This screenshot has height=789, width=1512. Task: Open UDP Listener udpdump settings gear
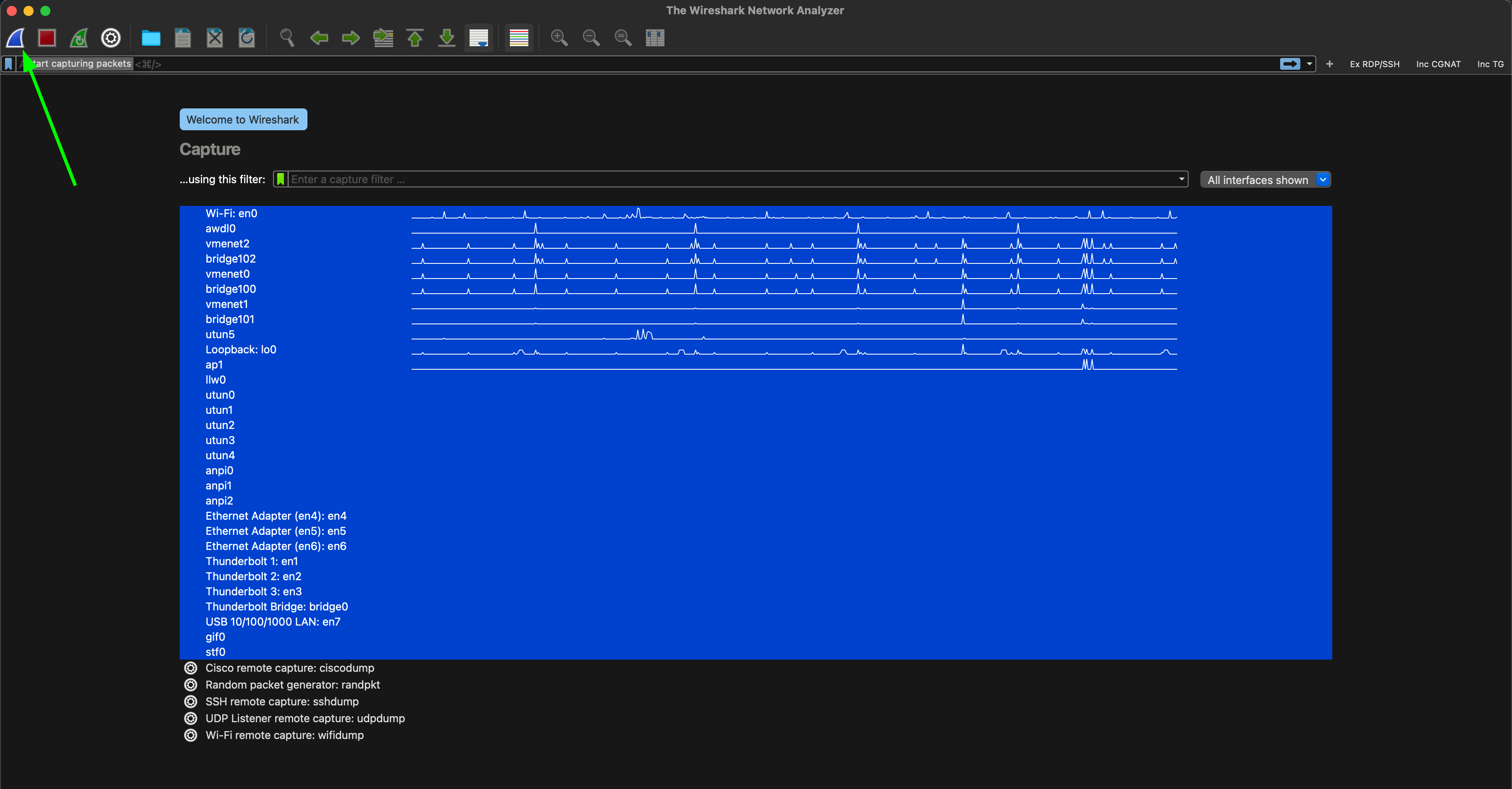pyautogui.click(x=191, y=718)
